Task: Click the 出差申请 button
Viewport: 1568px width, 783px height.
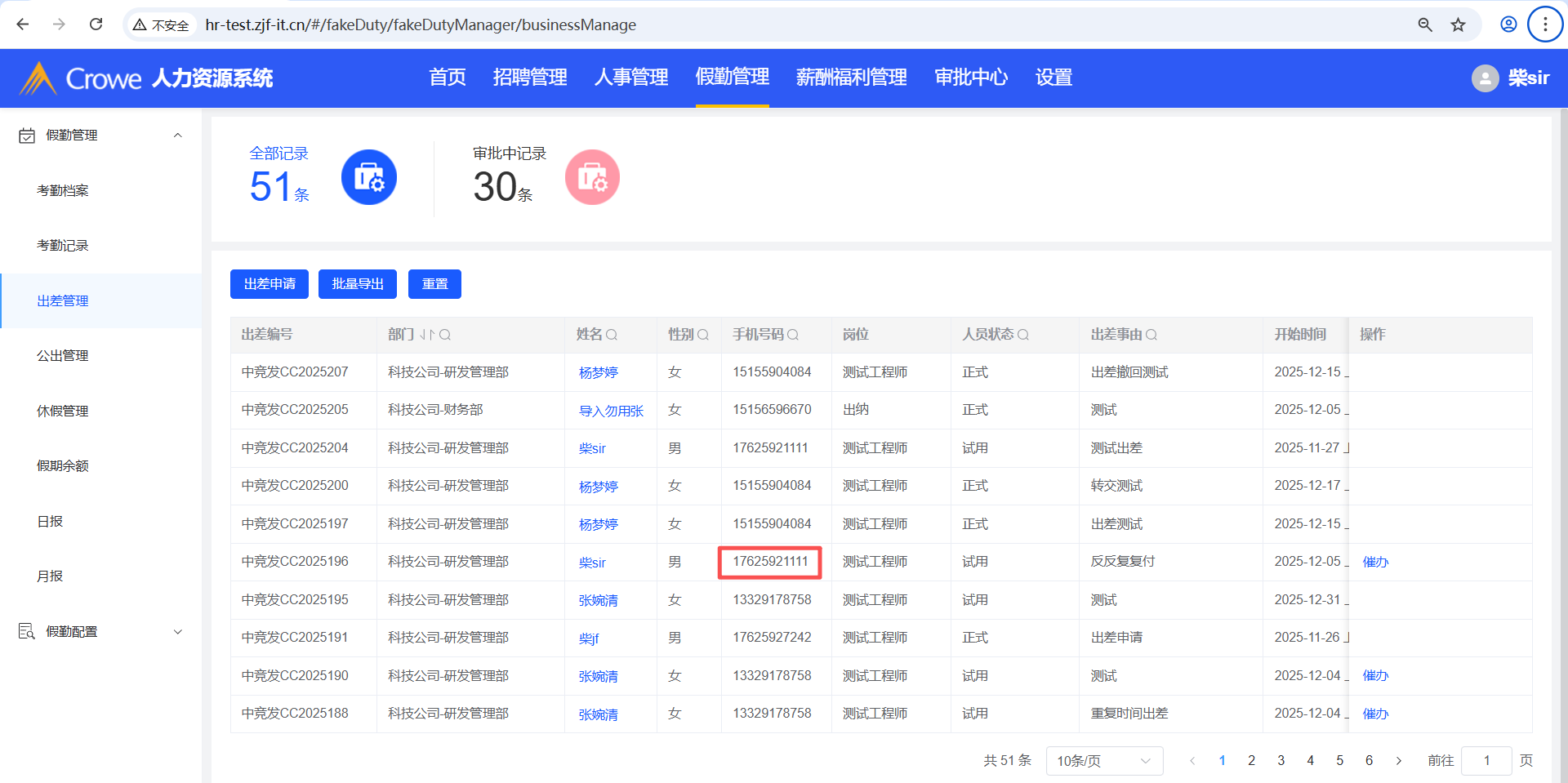Action: click(269, 284)
